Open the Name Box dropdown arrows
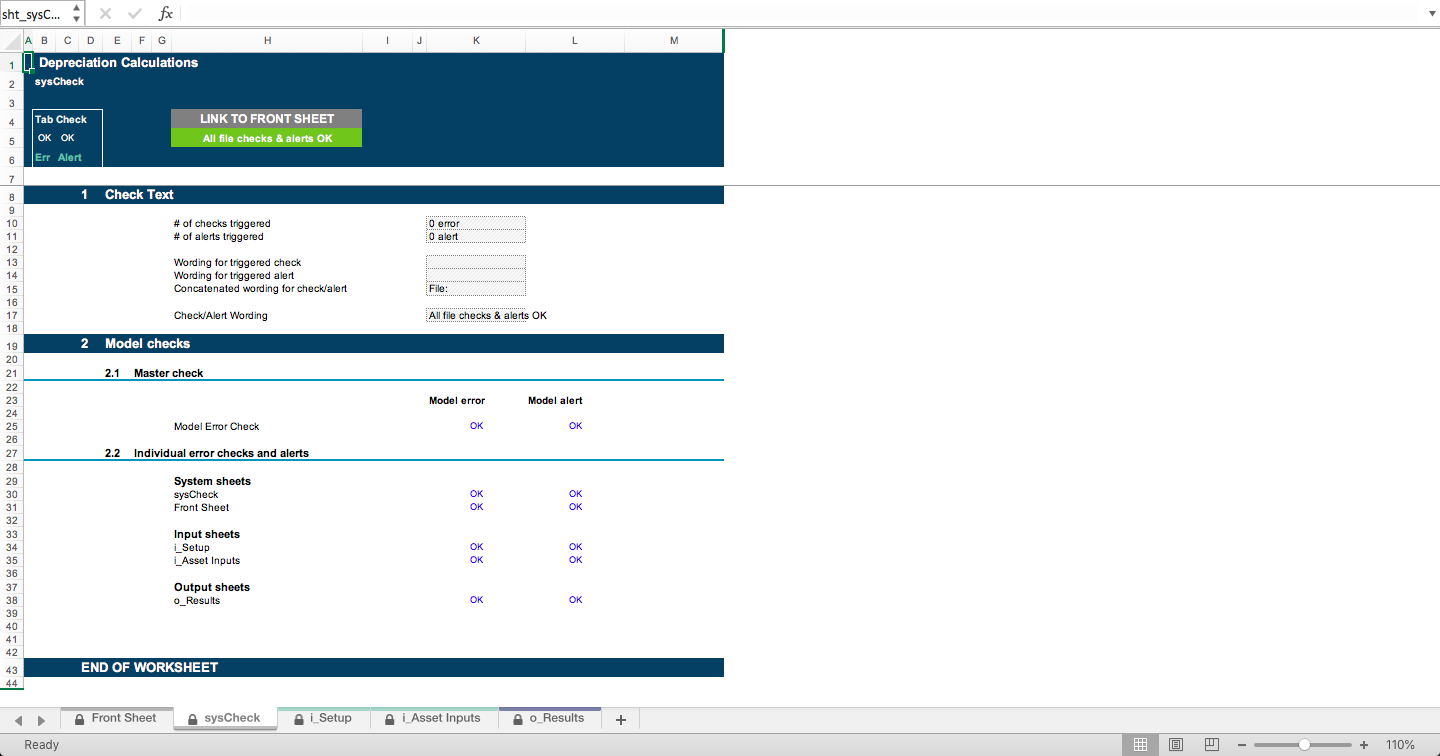Screen dimensions: 1440x756 [77, 14]
